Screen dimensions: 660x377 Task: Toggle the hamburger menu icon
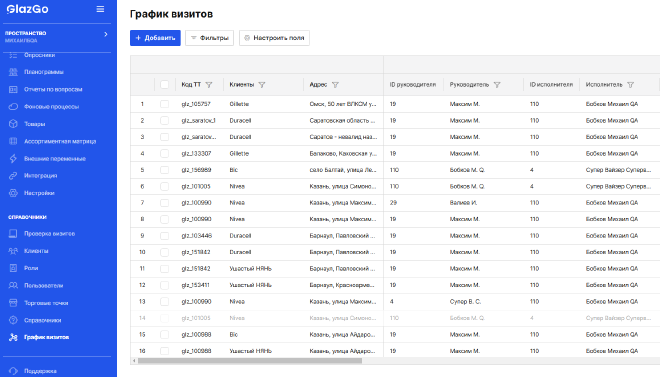(x=100, y=9)
